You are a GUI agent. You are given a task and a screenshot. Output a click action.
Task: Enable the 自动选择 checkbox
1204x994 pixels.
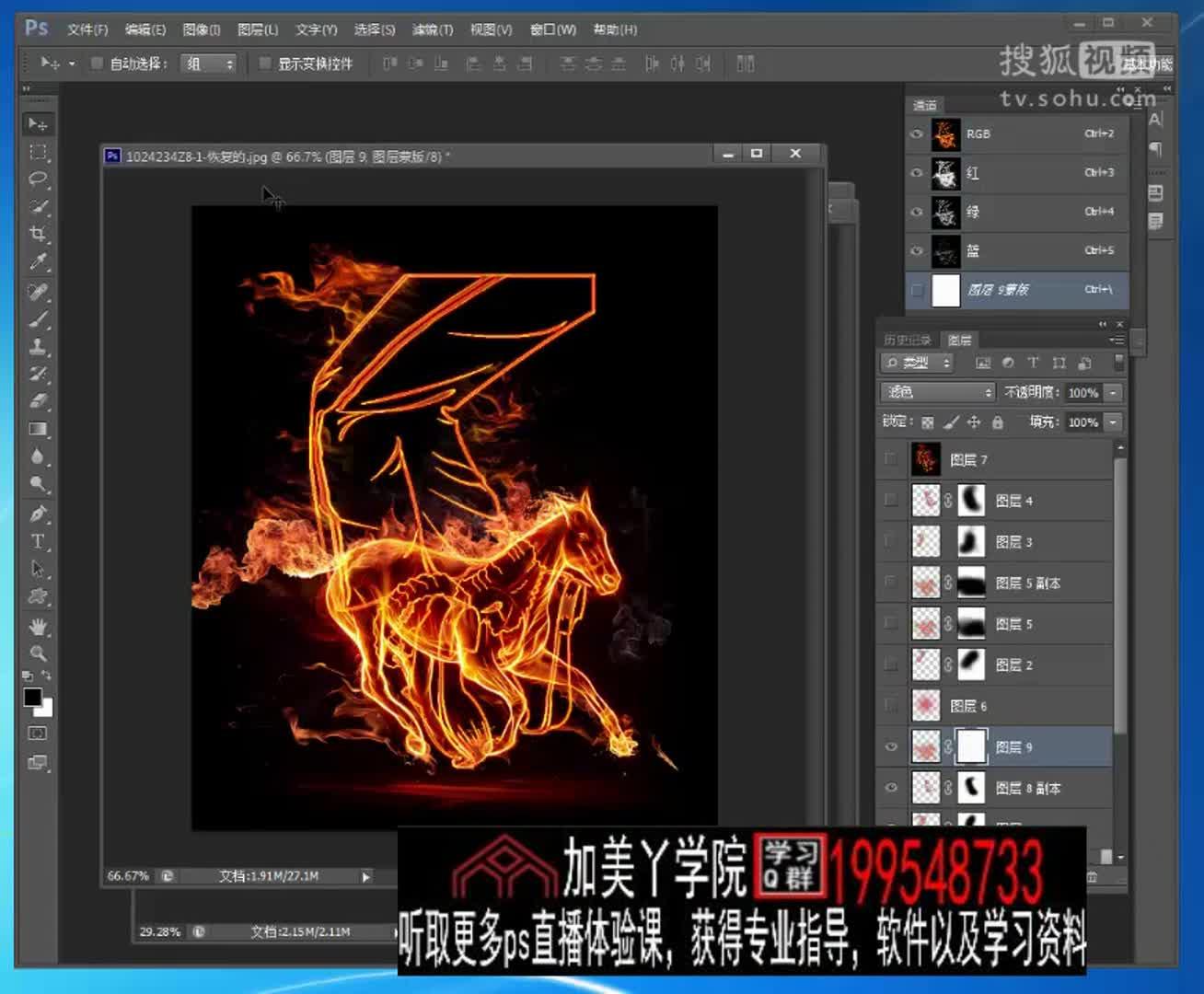click(97, 64)
